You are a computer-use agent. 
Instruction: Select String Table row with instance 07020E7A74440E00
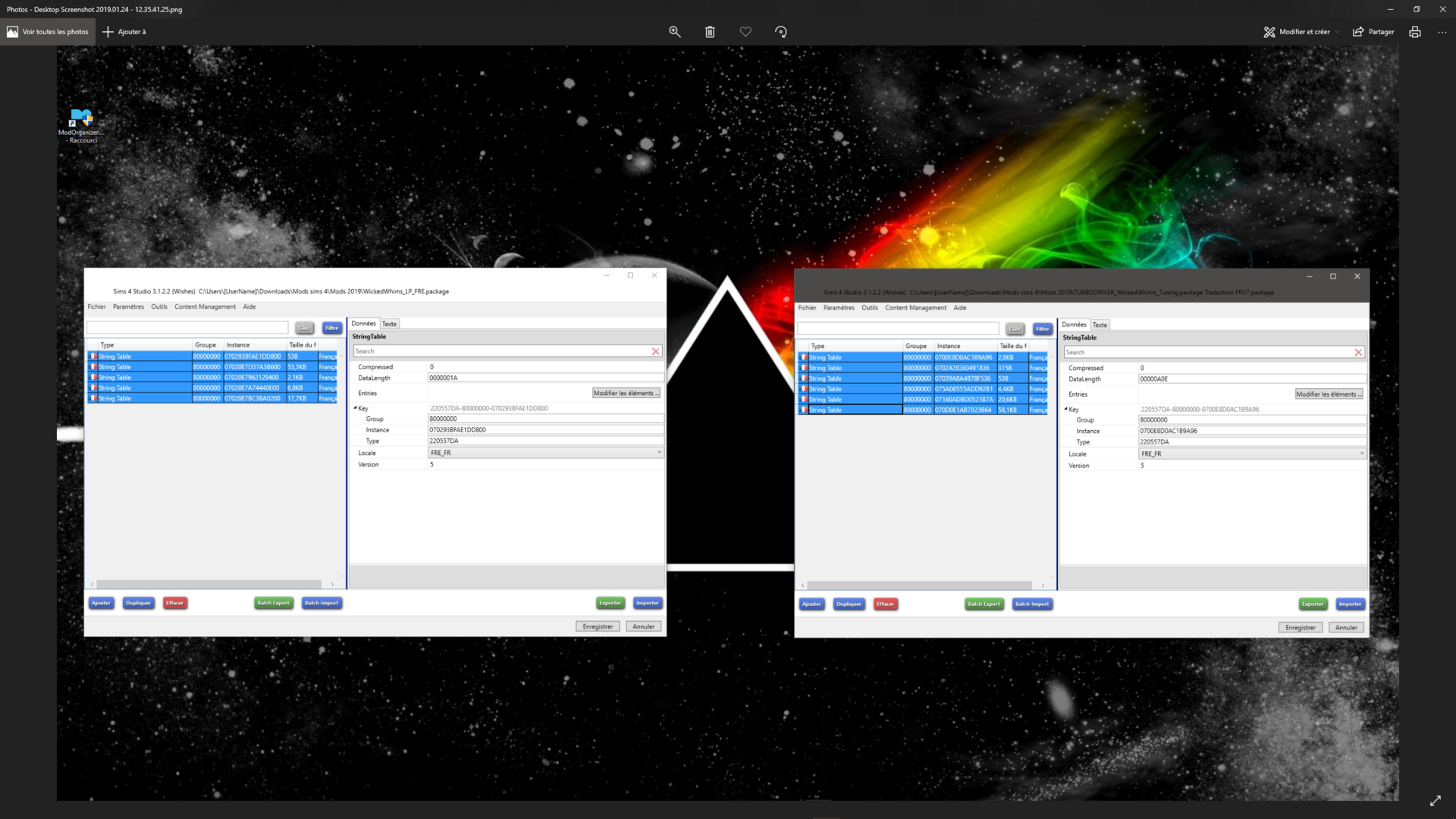point(212,388)
